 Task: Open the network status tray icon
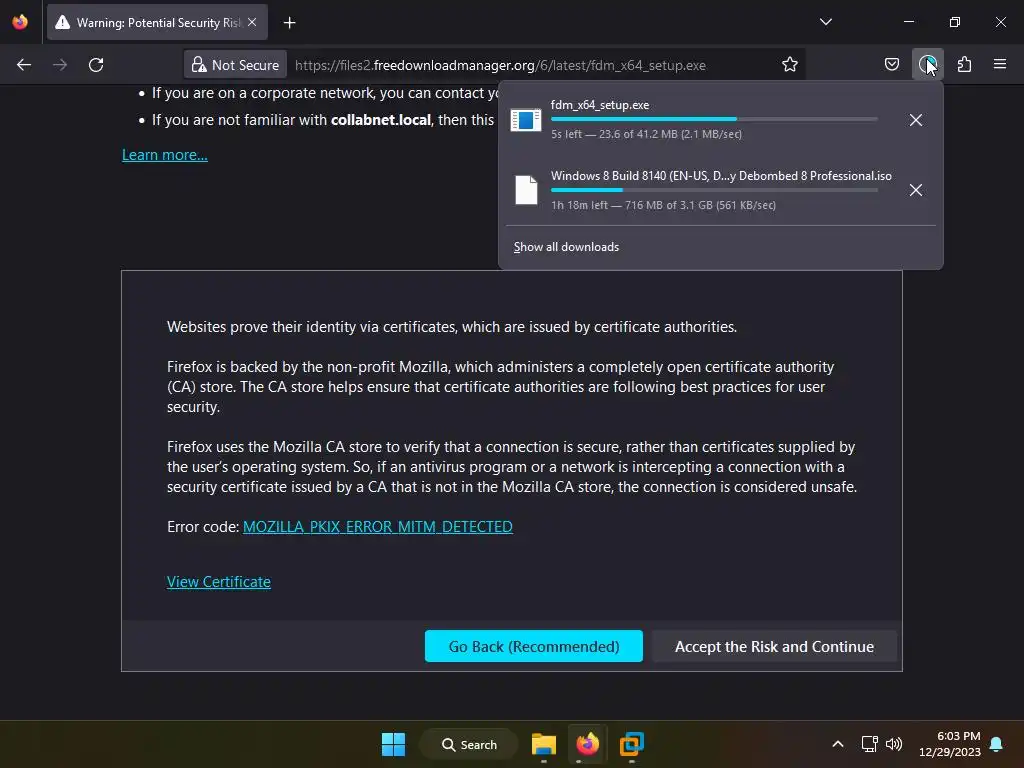(869, 744)
